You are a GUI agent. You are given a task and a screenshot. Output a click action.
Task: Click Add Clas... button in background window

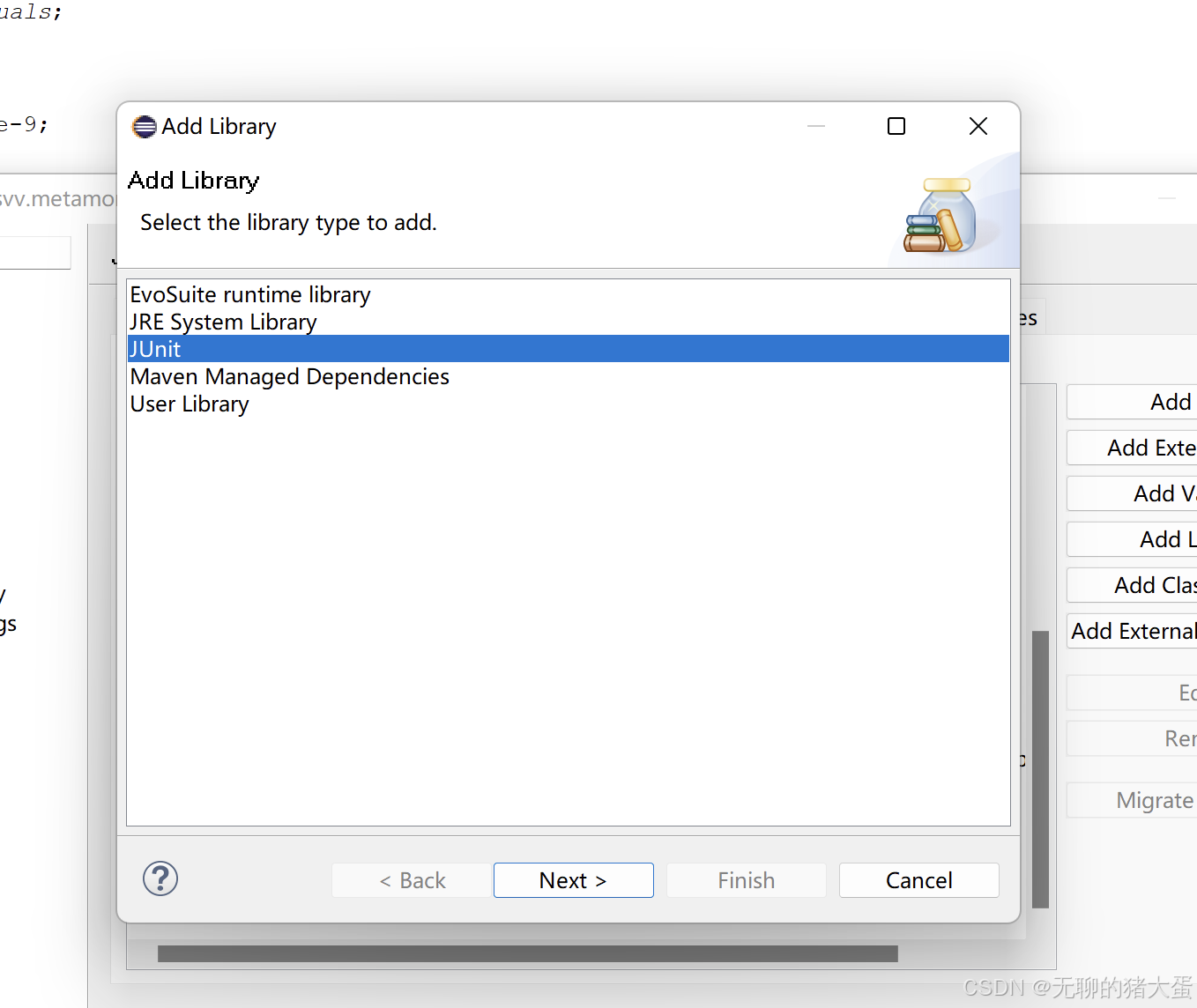1132,585
